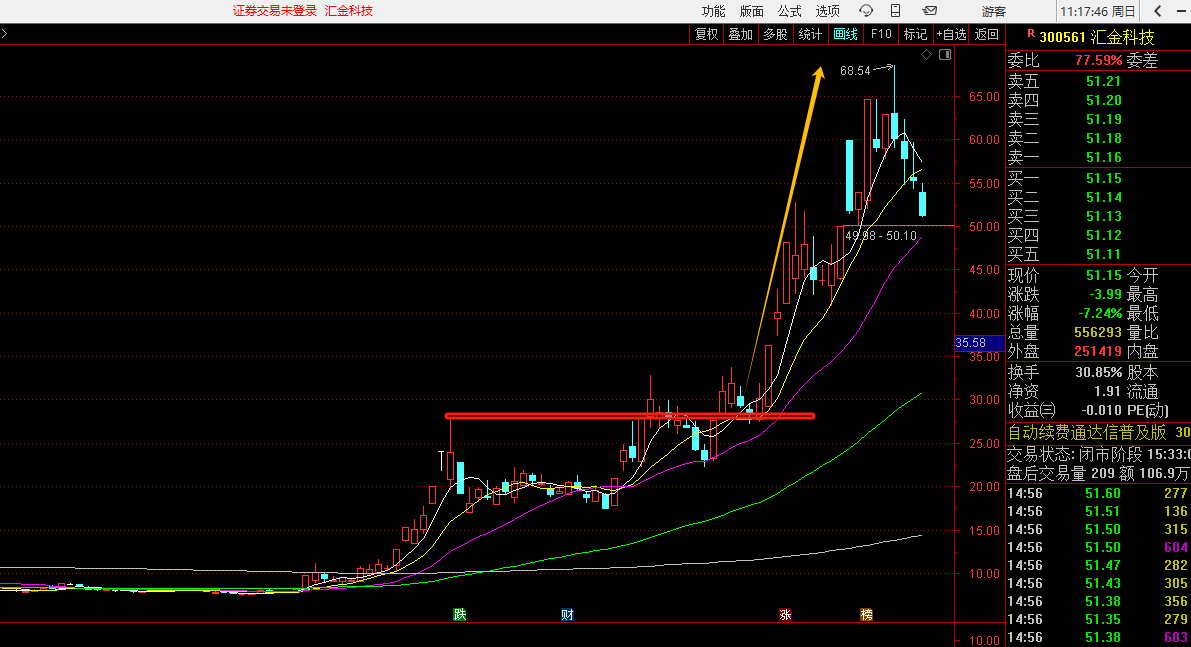The width and height of the screenshot is (1191, 647).
Task: Toggle the 画线 drawing tool
Action: [x=845, y=34]
